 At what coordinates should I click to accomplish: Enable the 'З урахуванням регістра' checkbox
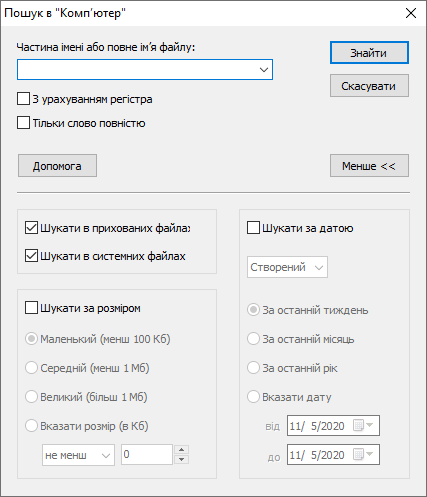coord(23,99)
